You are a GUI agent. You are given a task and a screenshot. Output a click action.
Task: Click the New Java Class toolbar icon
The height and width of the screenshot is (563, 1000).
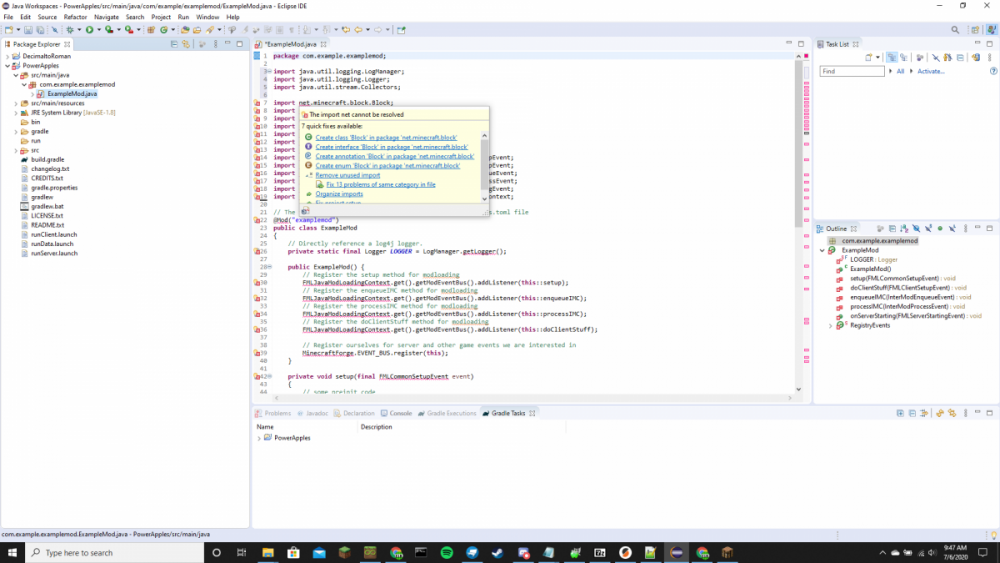tap(163, 29)
